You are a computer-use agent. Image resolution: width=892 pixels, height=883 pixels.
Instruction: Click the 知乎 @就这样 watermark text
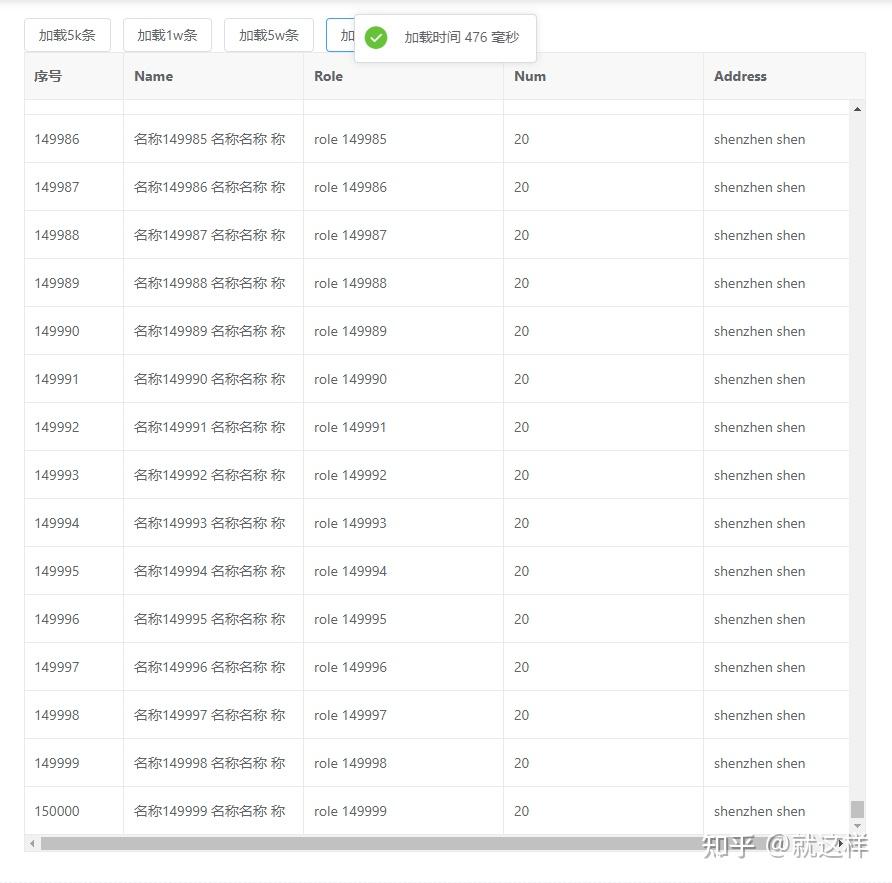[x=785, y=846]
